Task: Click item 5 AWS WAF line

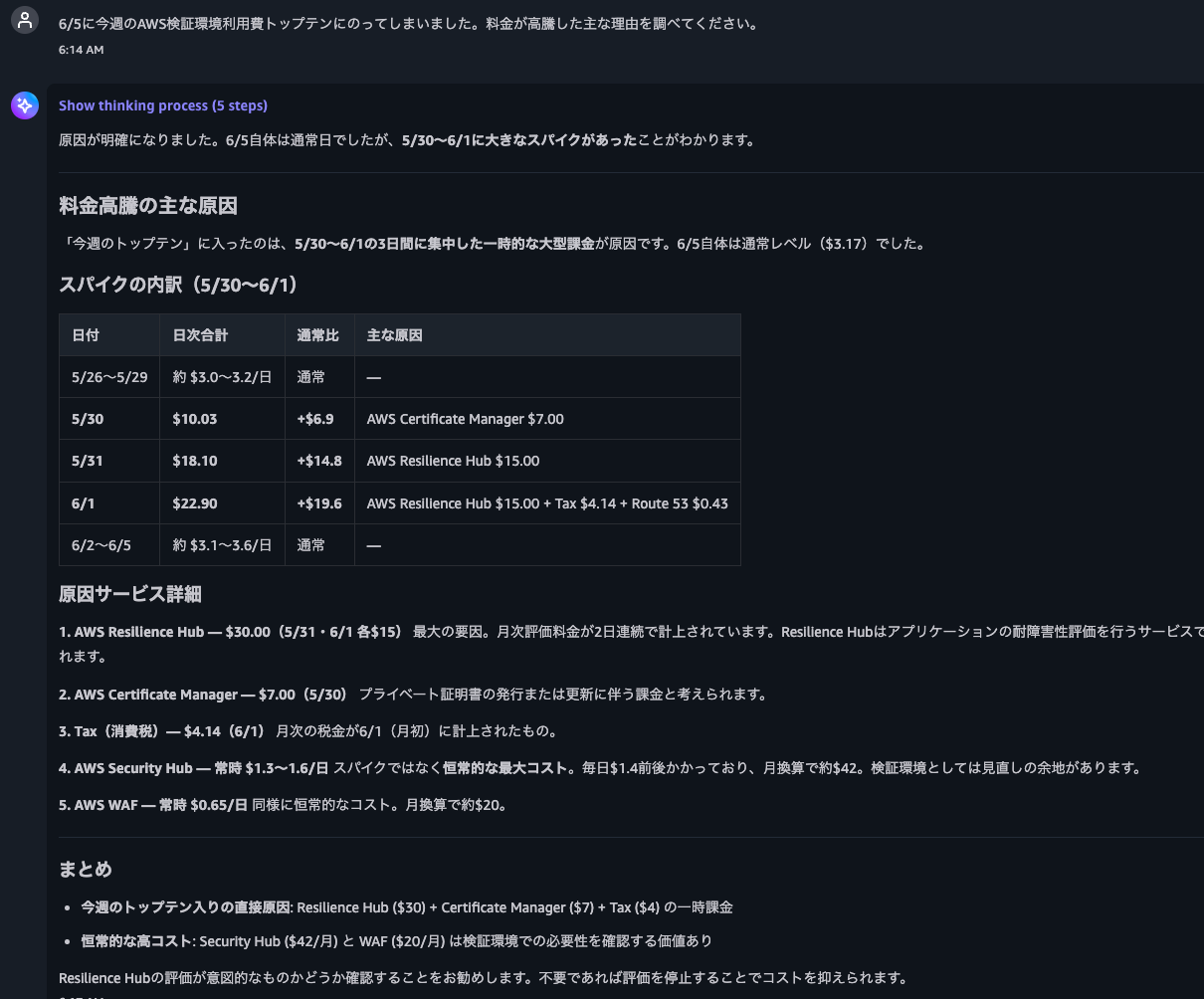Action: tap(284, 805)
